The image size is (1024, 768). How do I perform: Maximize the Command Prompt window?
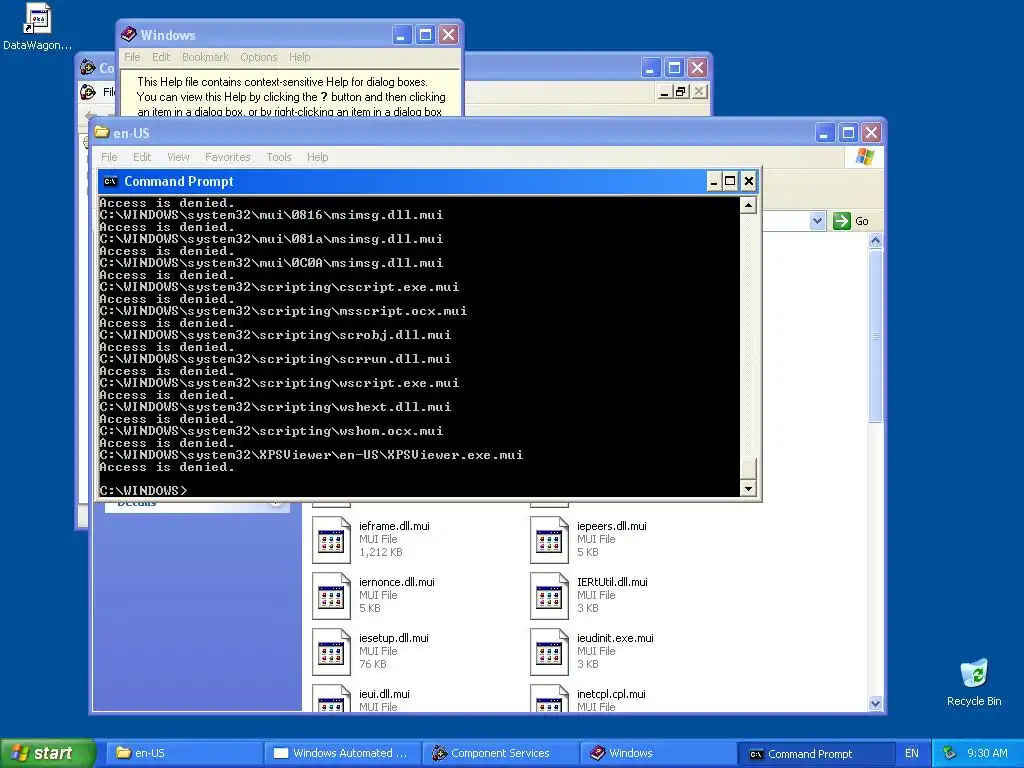[x=730, y=182]
